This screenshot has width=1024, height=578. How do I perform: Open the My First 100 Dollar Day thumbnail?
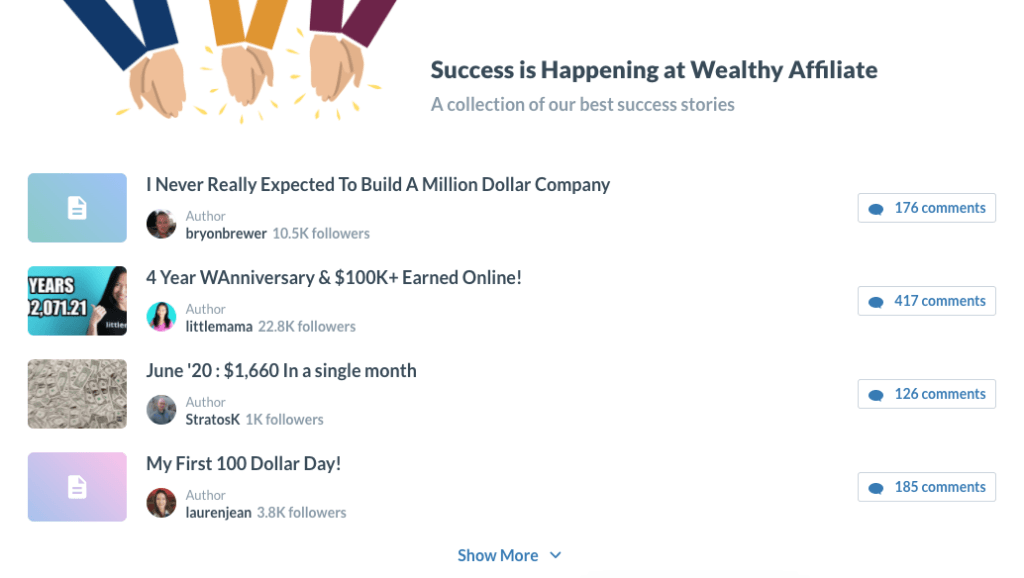pos(77,487)
